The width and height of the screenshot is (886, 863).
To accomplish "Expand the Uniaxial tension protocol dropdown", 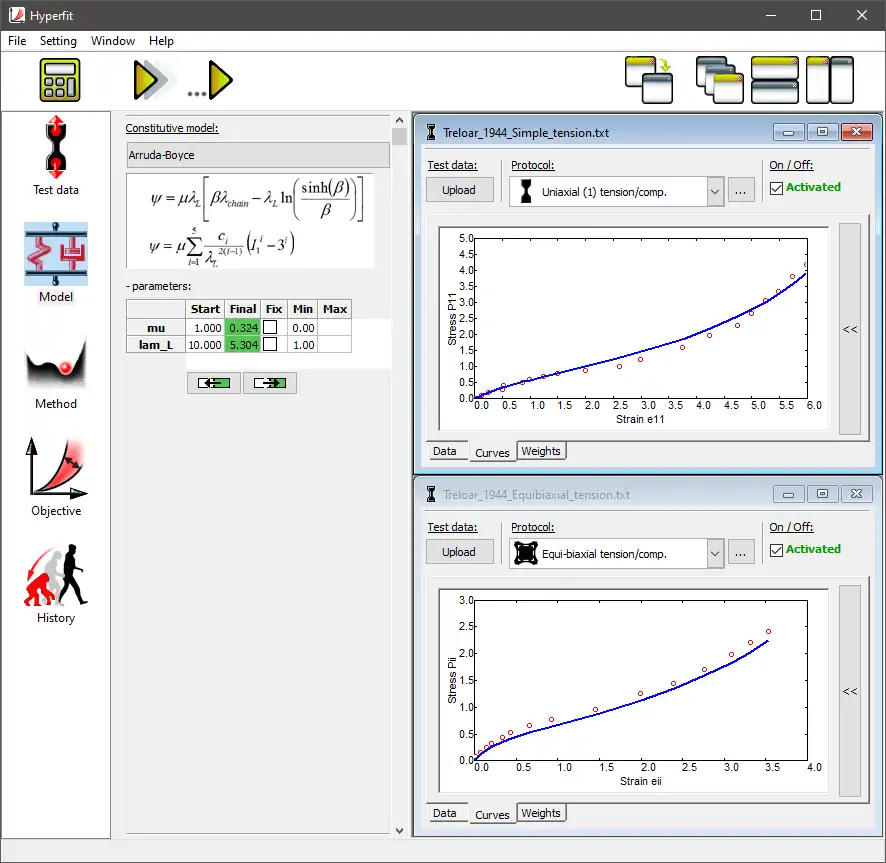I will (715, 192).
